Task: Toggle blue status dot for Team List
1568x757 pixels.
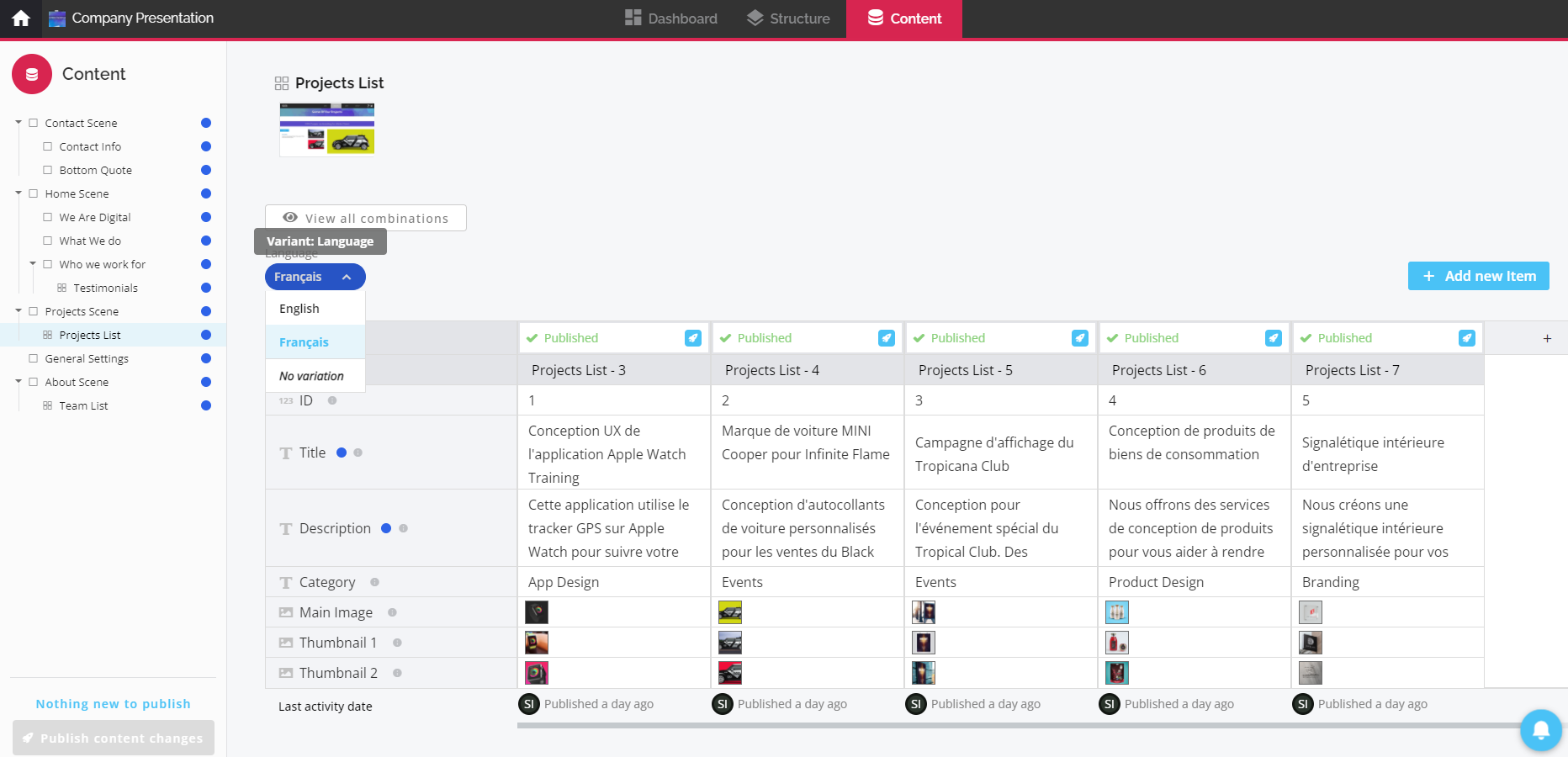Action: click(x=206, y=405)
